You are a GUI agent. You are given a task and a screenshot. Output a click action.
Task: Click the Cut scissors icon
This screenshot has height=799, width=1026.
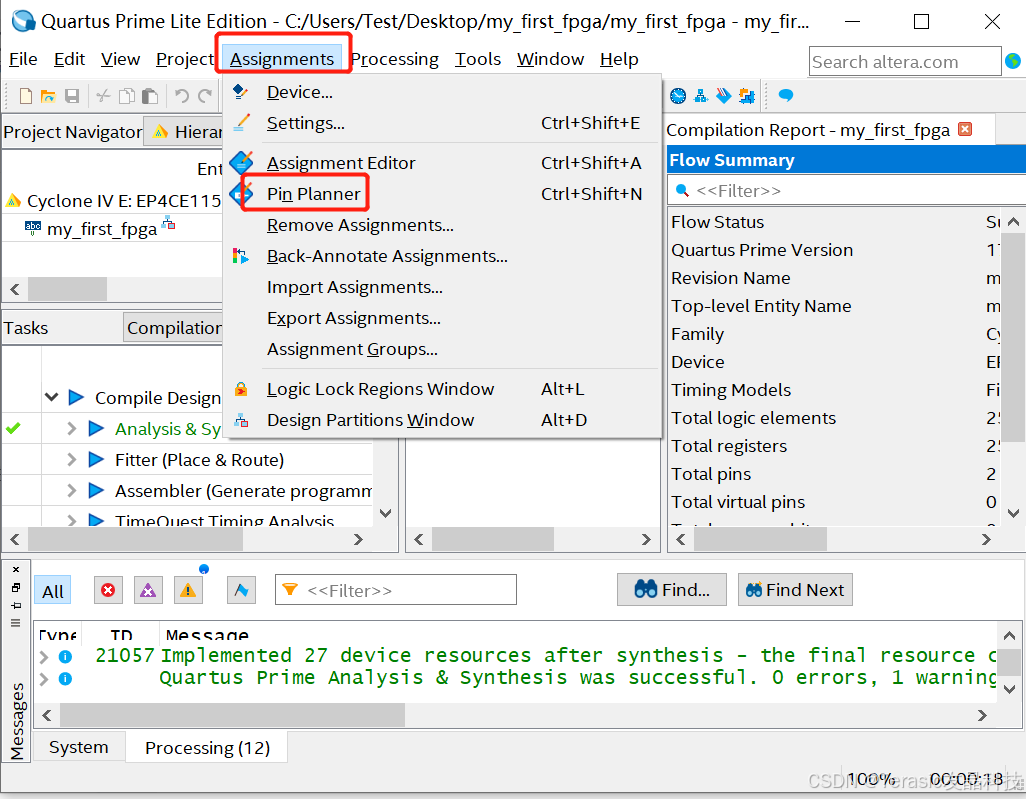pos(103,96)
